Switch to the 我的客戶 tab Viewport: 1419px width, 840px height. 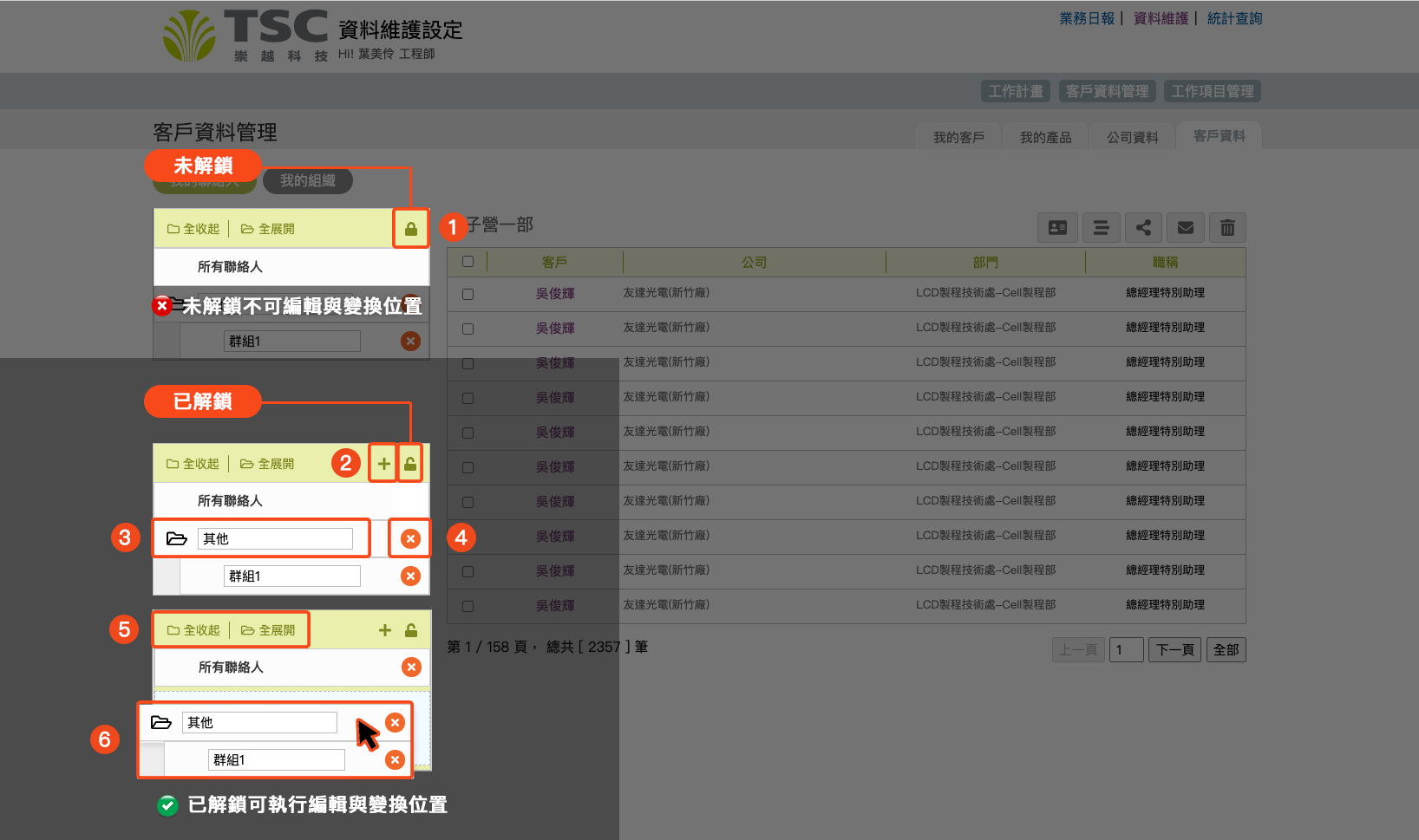point(958,138)
